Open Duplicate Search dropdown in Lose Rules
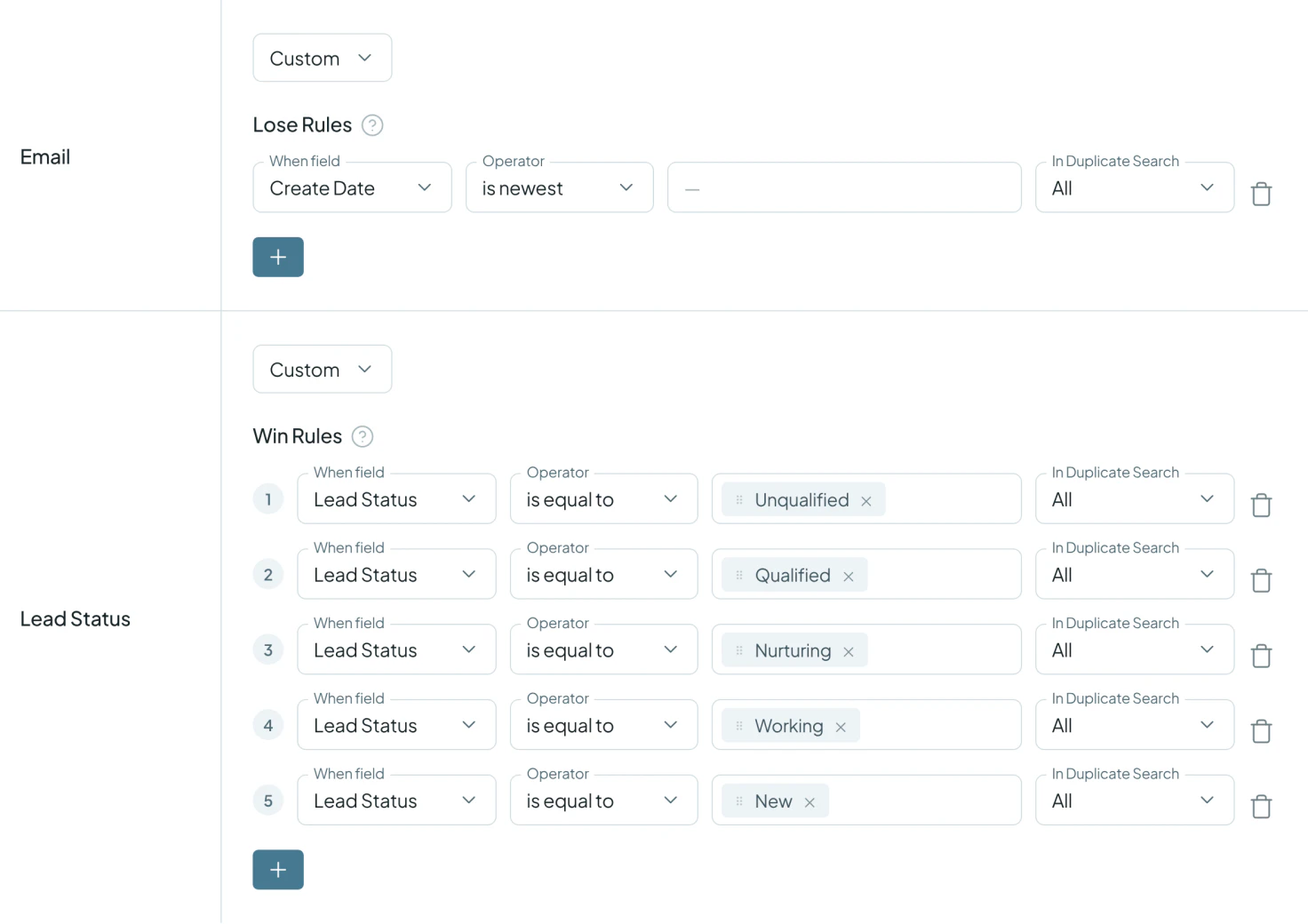This screenshot has width=1308, height=924. pyautogui.click(x=1135, y=187)
